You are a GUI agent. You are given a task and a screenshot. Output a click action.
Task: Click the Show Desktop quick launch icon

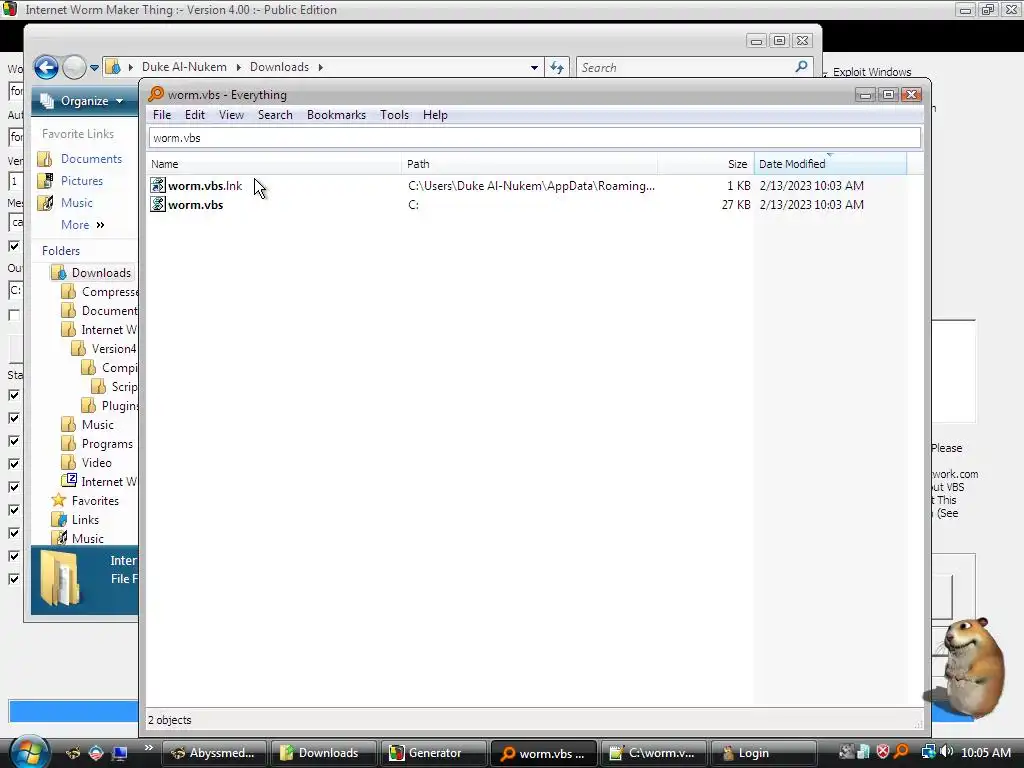[x=119, y=753]
